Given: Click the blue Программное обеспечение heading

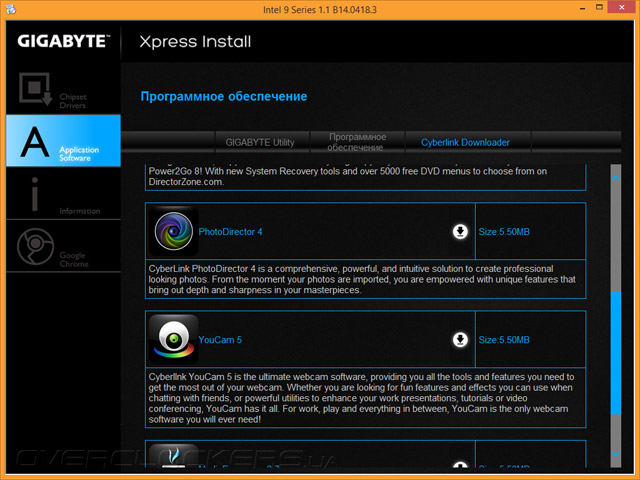Looking at the screenshot, I should point(224,96).
